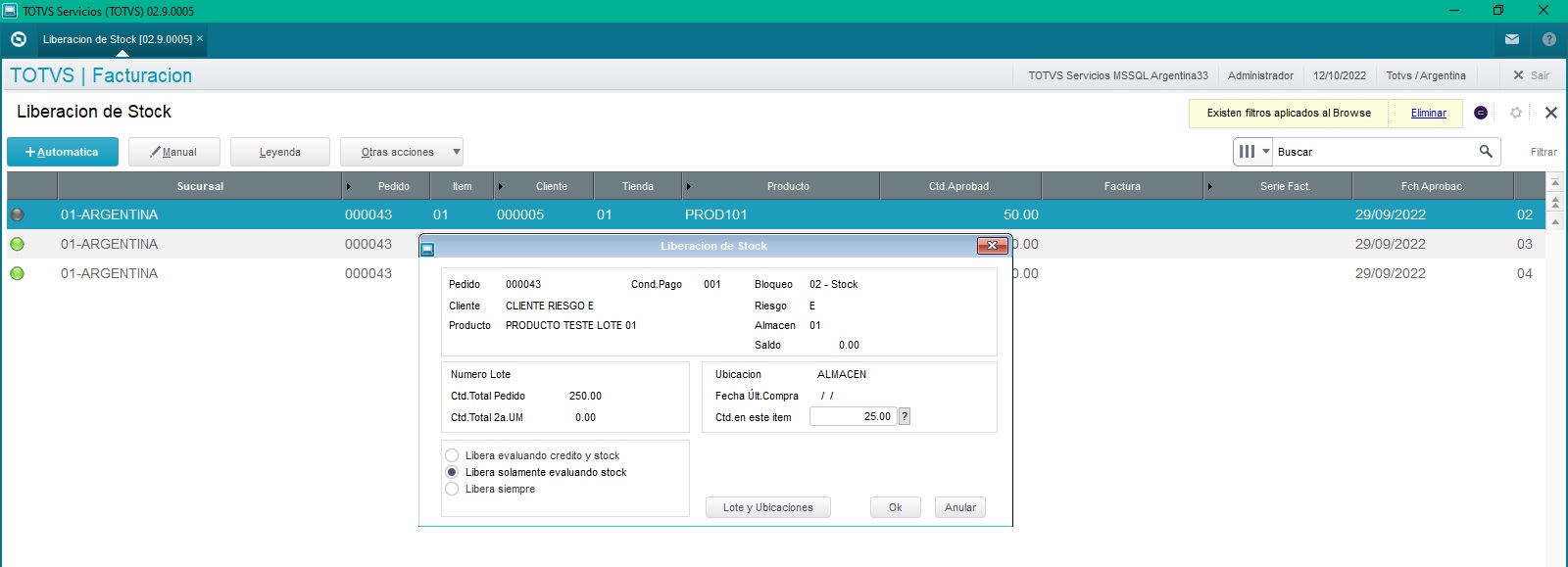Click green status circle on row 04
This screenshot has height=567, width=1568.
17,273
